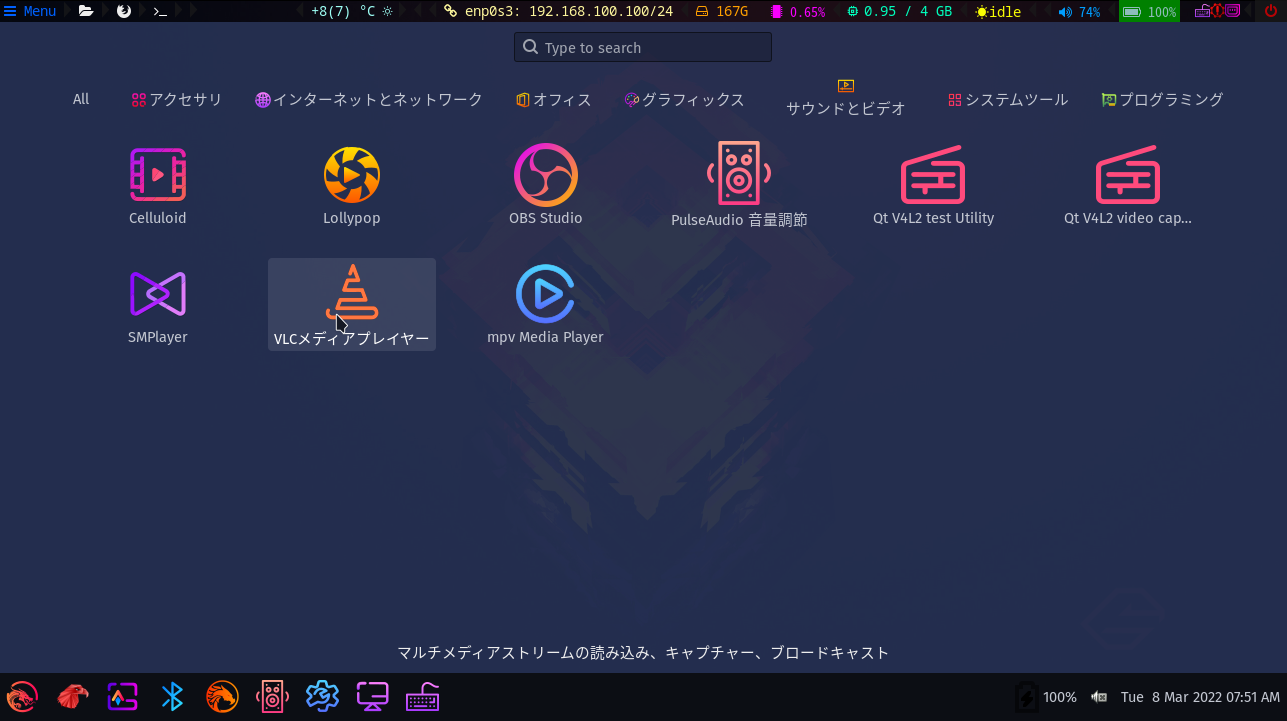Click the date and time clock

click(1200, 697)
